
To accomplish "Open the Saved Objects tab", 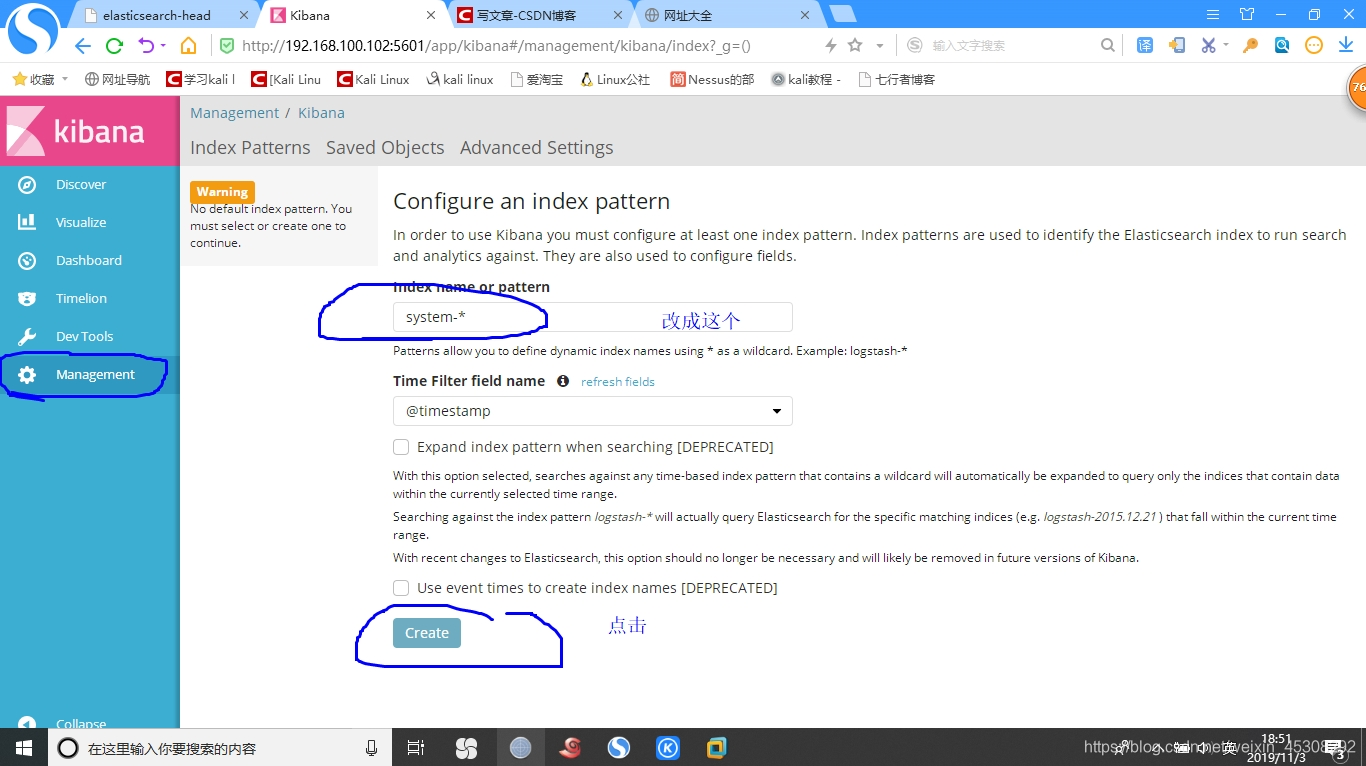I will tap(385, 148).
